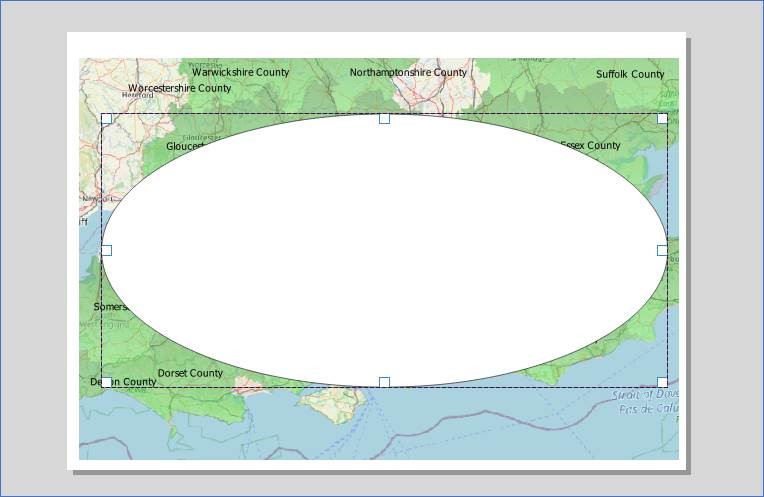Click the 'Warwickshire County' map label
This screenshot has width=764, height=497.
click(241, 72)
